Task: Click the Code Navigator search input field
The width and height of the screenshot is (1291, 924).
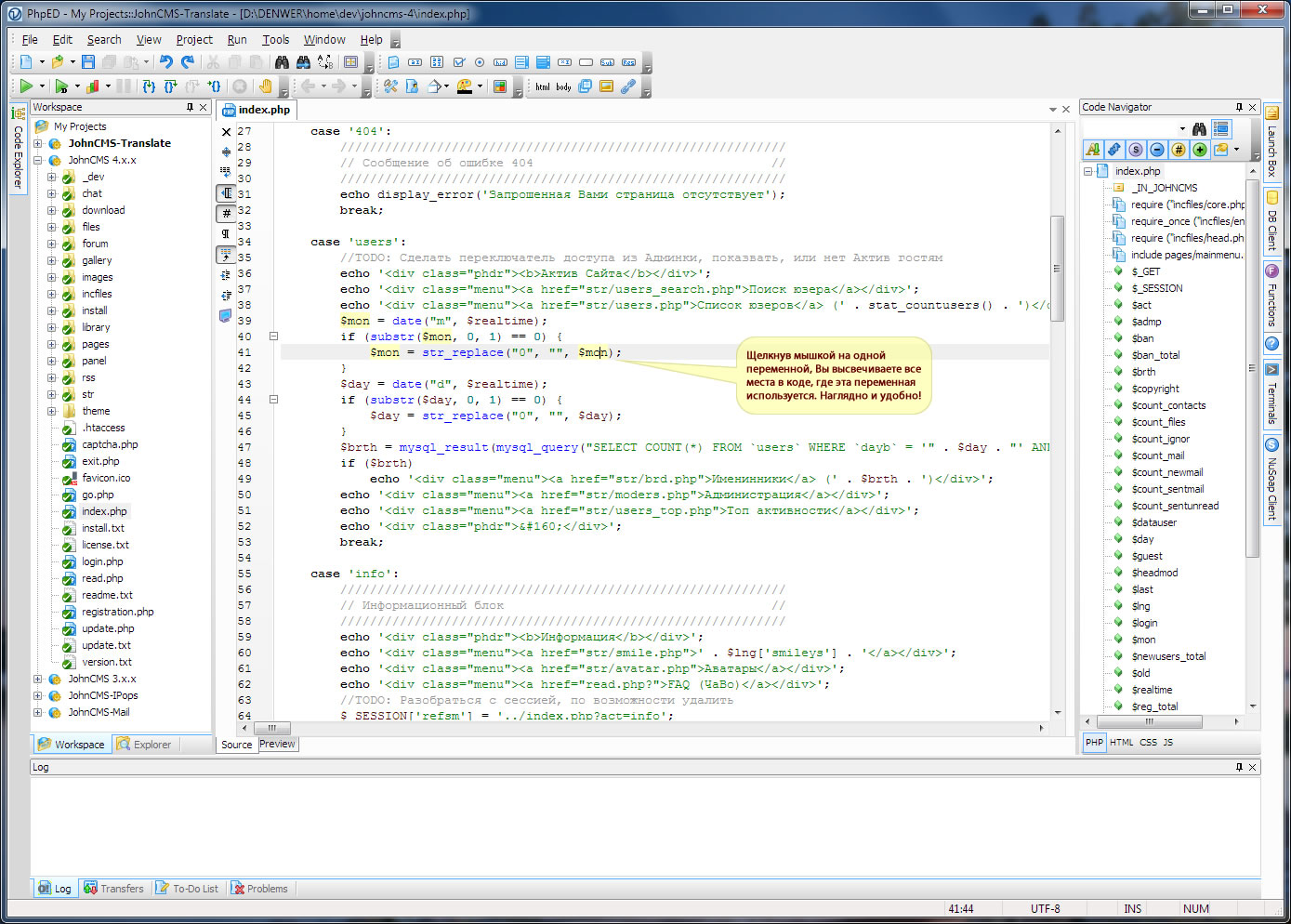Action: tap(1129, 128)
